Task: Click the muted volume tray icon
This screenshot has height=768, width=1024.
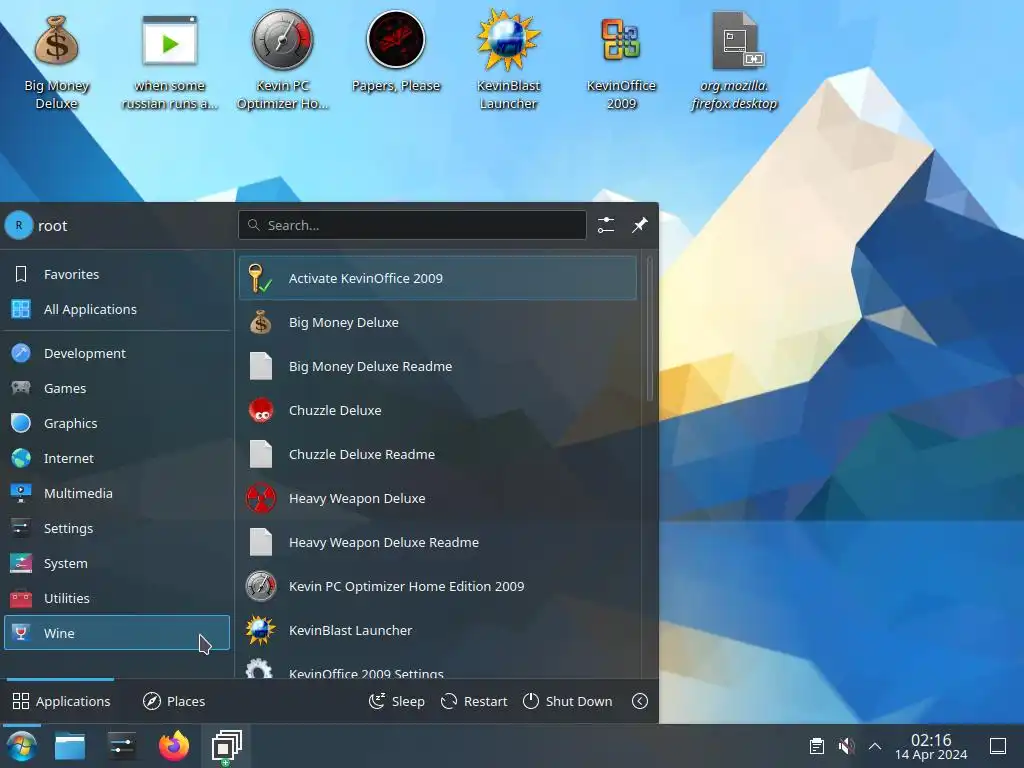Action: point(846,746)
